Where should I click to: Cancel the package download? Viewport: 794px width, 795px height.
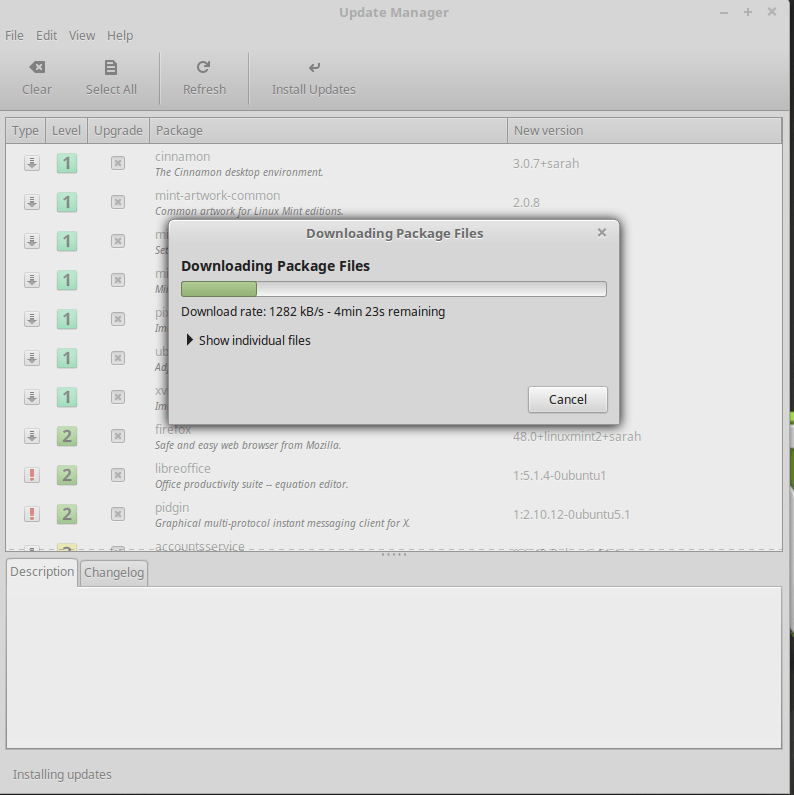pyautogui.click(x=567, y=399)
